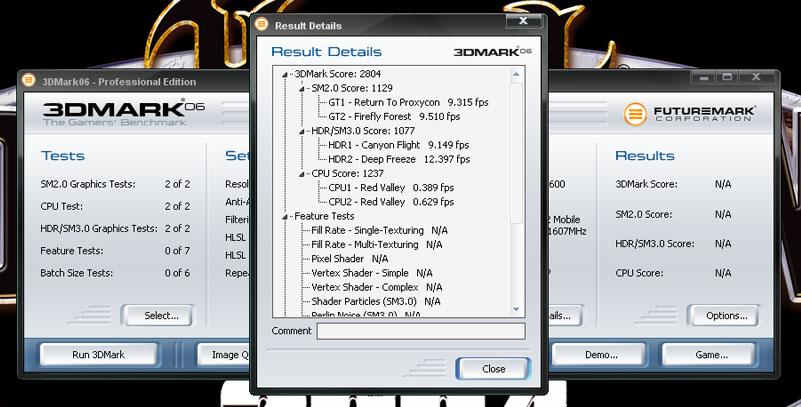Collapse the SM2.0 Score node
Screen dimensions: 801x407
(x=302, y=89)
